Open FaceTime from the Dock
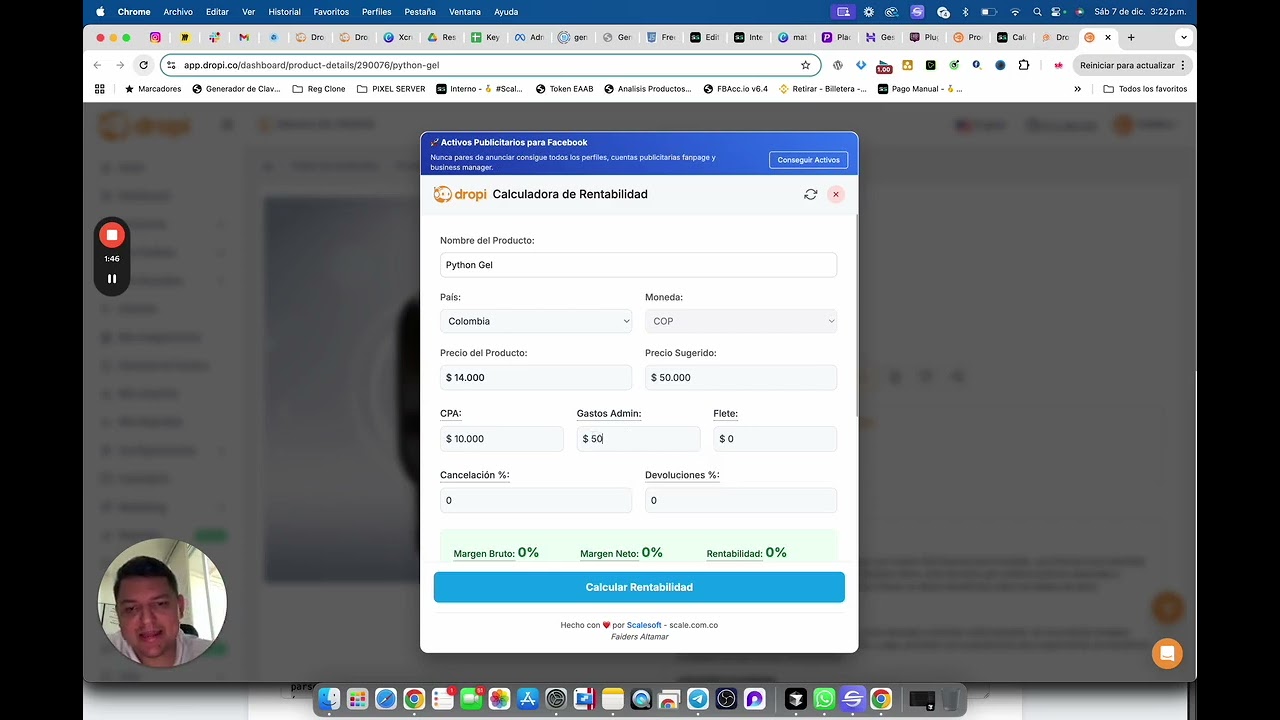Image resolution: width=1280 pixels, height=720 pixels. tap(471, 699)
